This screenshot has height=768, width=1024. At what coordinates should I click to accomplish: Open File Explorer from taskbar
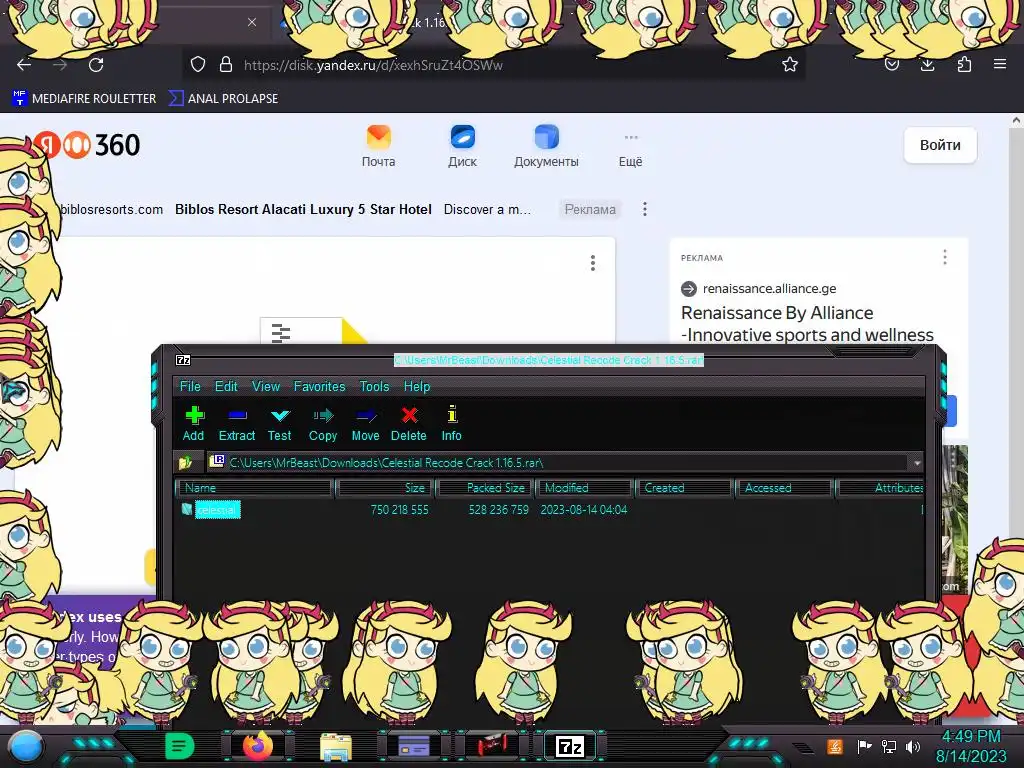click(x=336, y=747)
